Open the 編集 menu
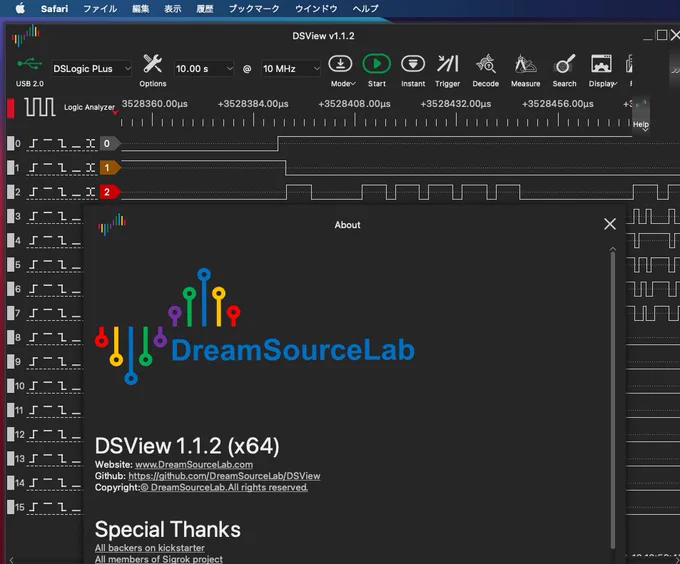The width and height of the screenshot is (680, 564). 141,8
